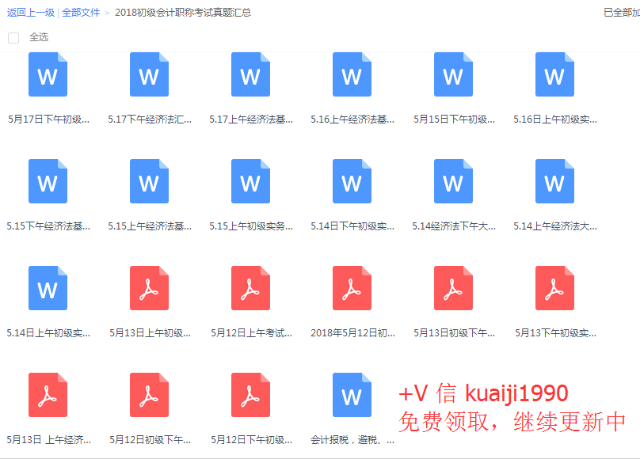The image size is (640, 459).
Task: Click file name 5.16上午经济法基...
Action: coord(353,120)
